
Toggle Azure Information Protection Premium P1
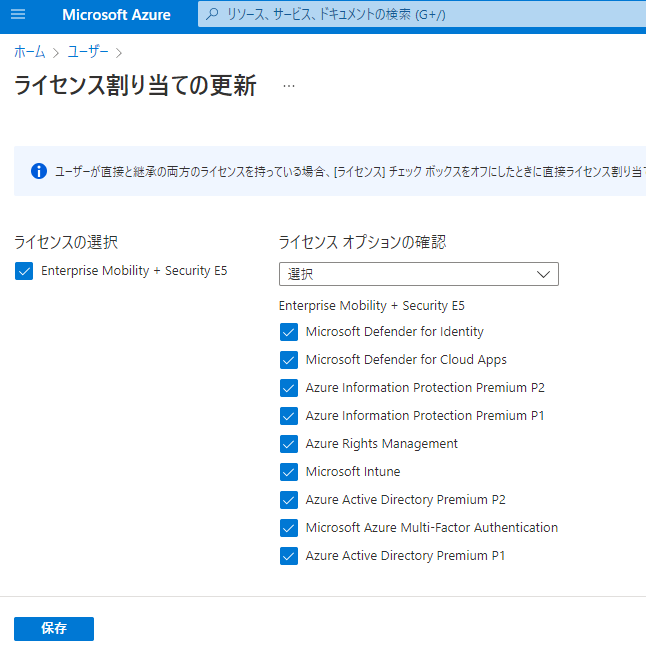(289, 416)
